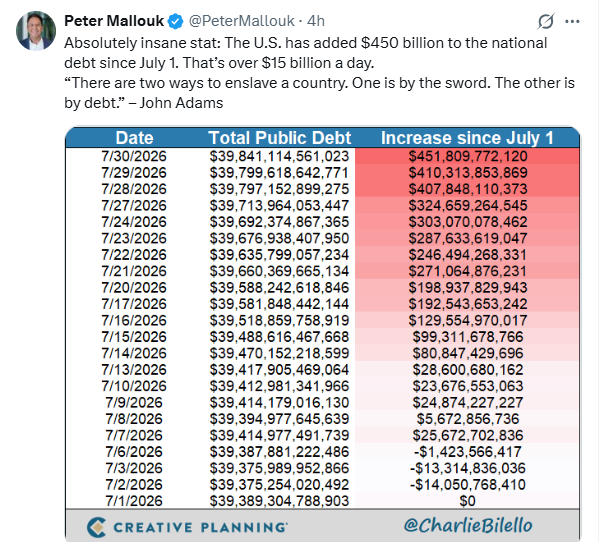Image resolution: width=600 pixels, height=542 pixels.
Task: Click the Peter Mallouk display name
Action: (114, 21)
